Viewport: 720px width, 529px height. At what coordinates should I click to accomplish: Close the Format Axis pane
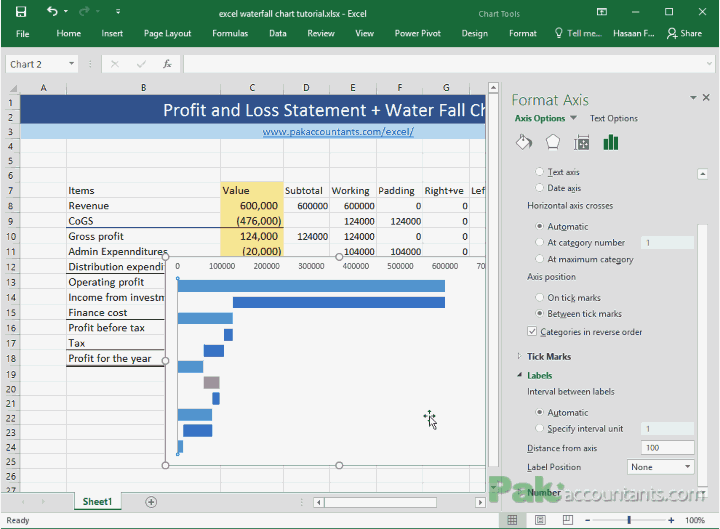click(706, 97)
